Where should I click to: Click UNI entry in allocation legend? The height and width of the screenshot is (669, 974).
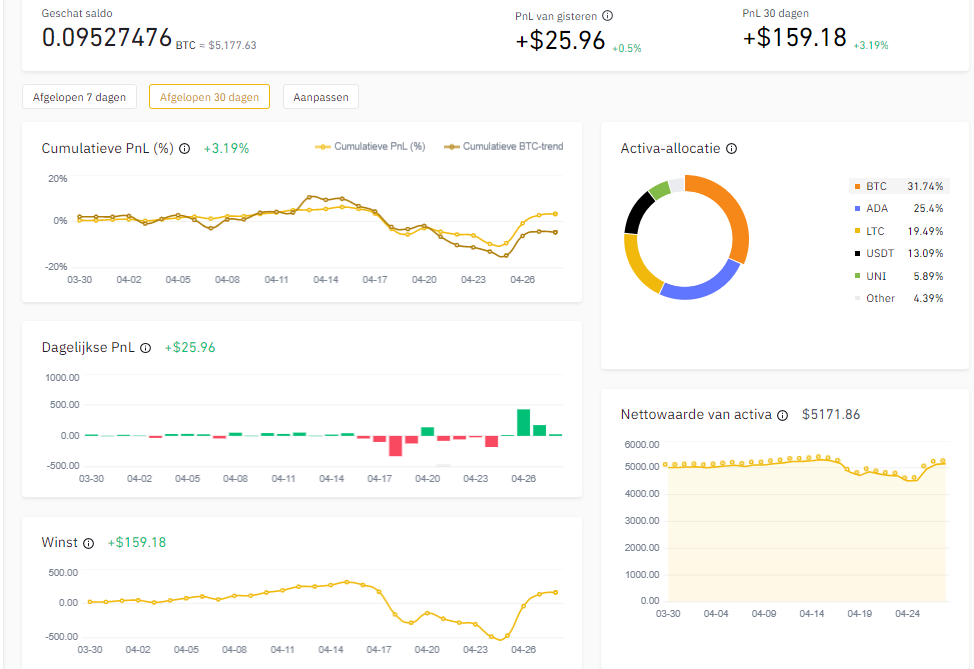click(898, 276)
